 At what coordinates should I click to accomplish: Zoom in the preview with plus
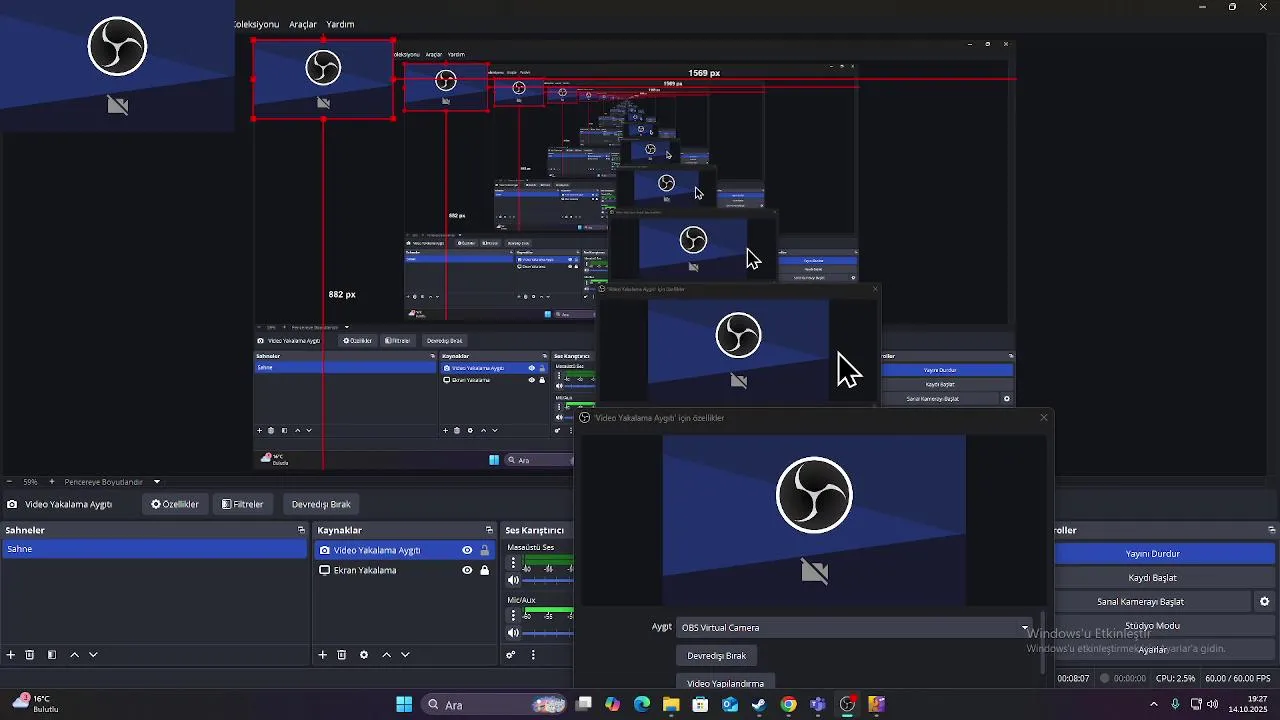click(x=52, y=482)
